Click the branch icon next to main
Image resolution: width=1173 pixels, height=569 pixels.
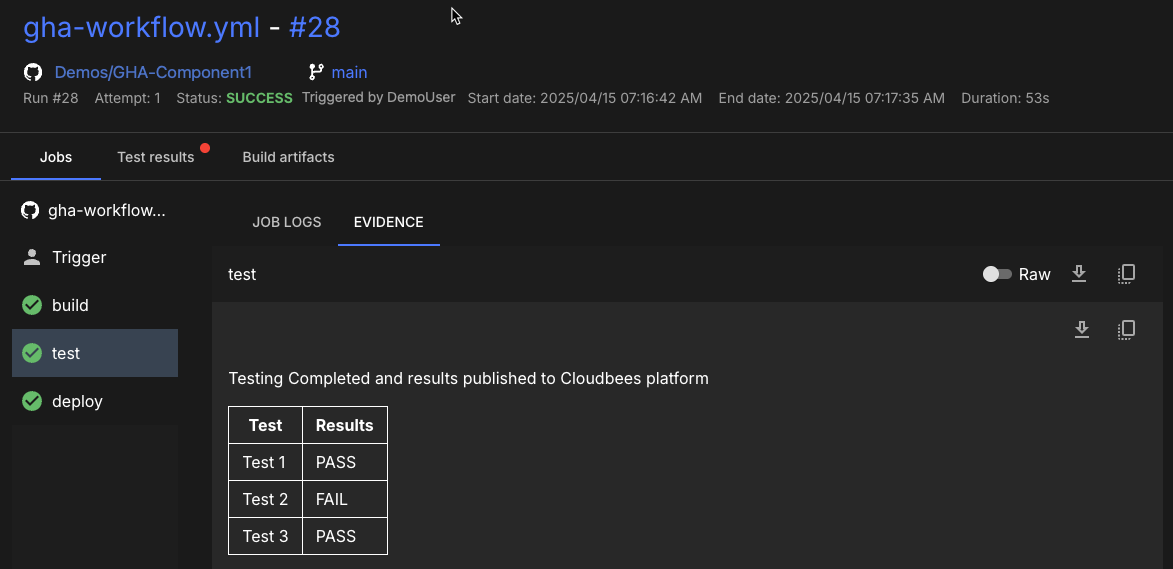(316, 72)
